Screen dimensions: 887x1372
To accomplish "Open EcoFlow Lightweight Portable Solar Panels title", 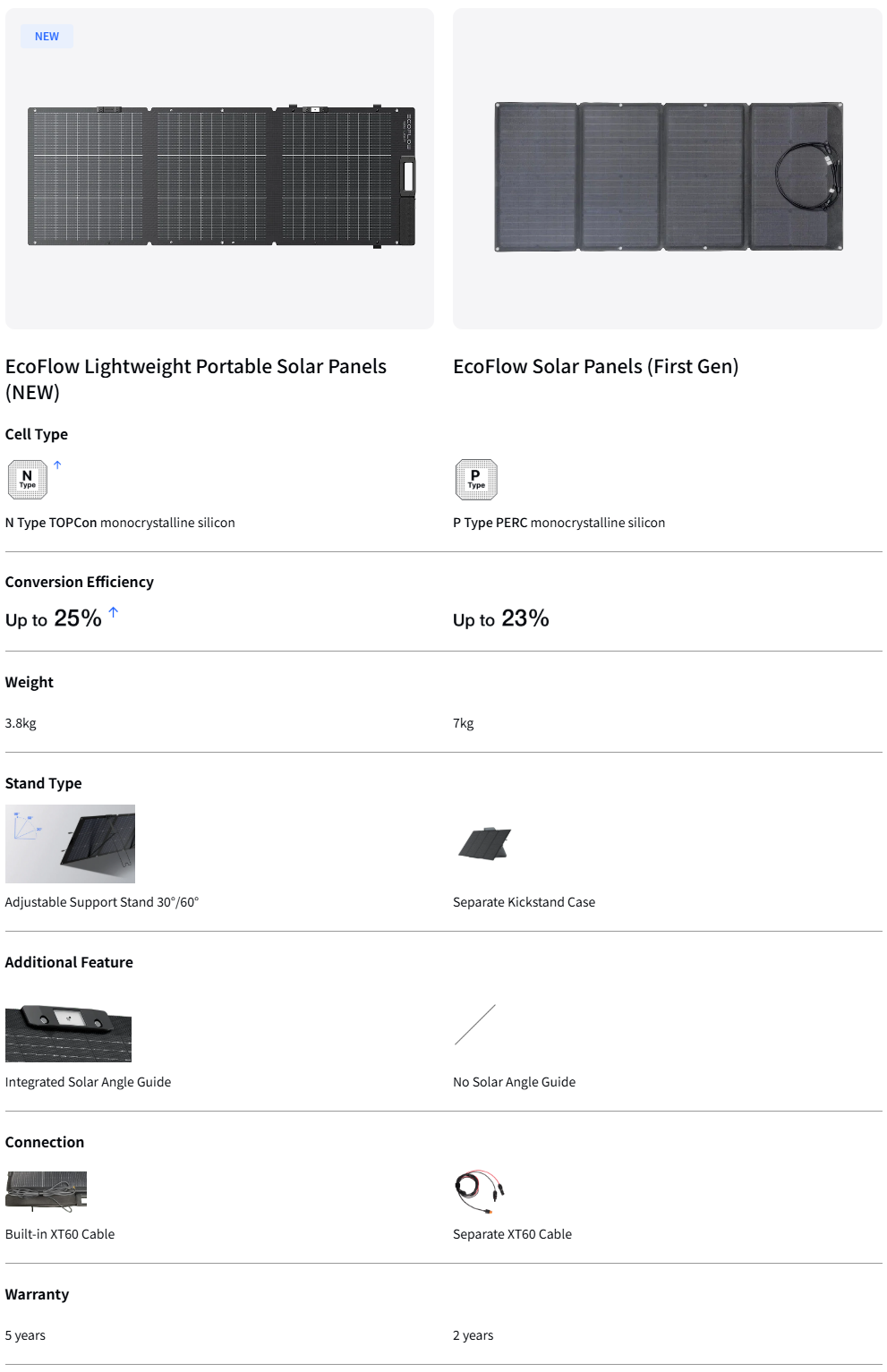I will coord(195,379).
